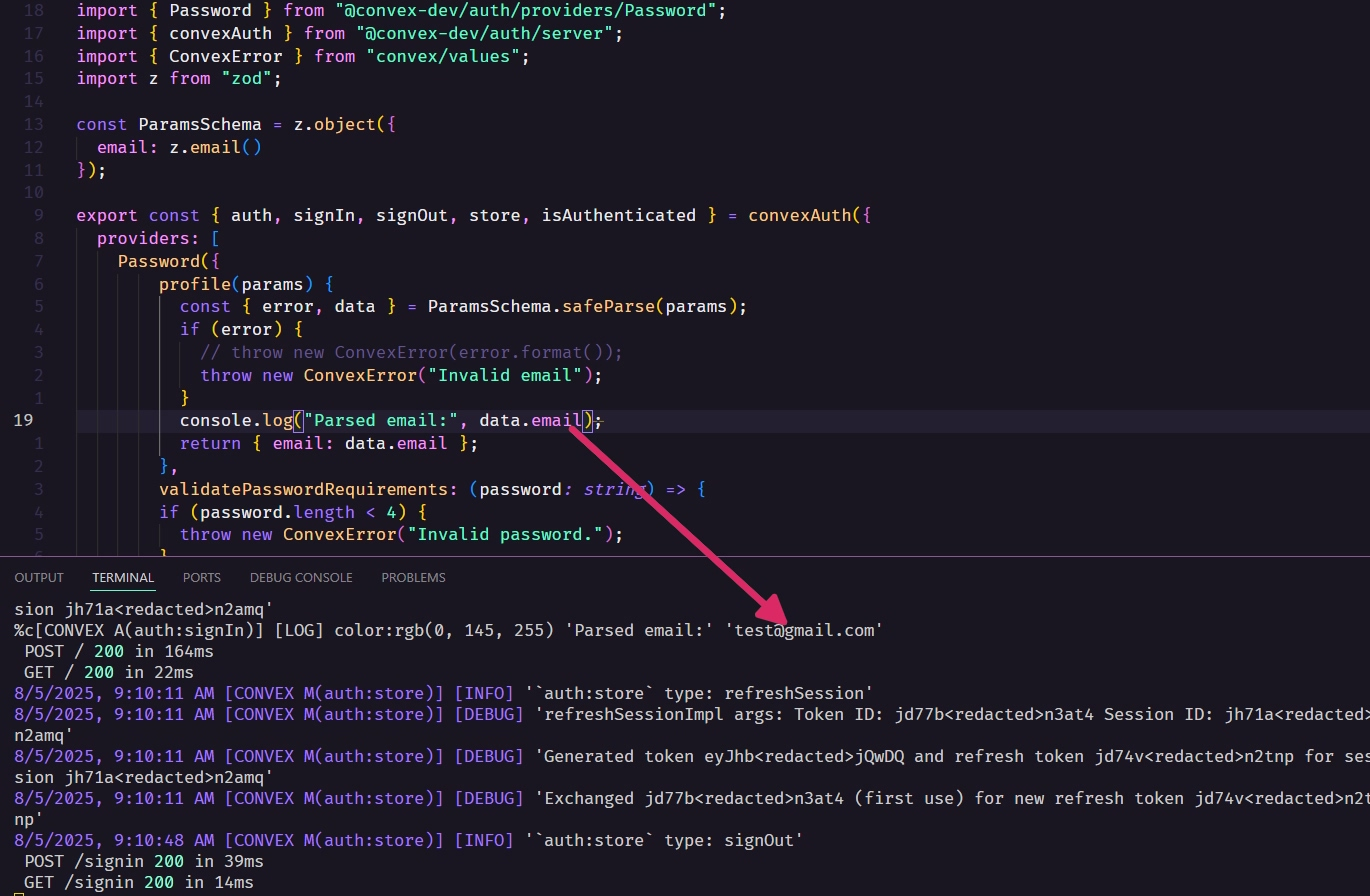The width and height of the screenshot is (1370, 896).
Task: Click the profile(params) method name
Action: (x=194, y=285)
